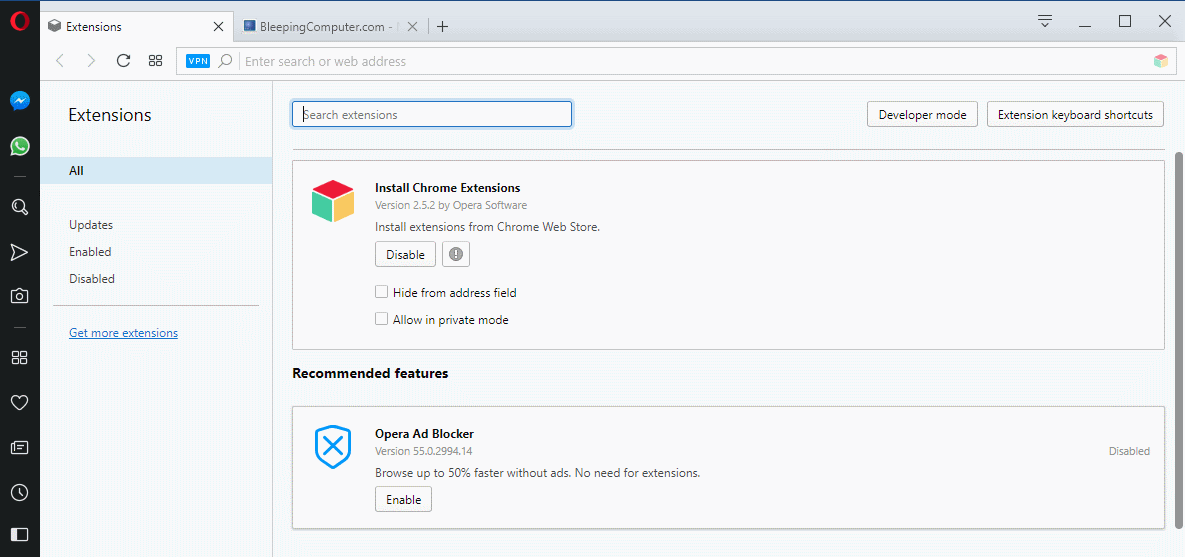The height and width of the screenshot is (557, 1185).
Task: Click the Version 55.0.2994.14 text
Action: pos(424,451)
